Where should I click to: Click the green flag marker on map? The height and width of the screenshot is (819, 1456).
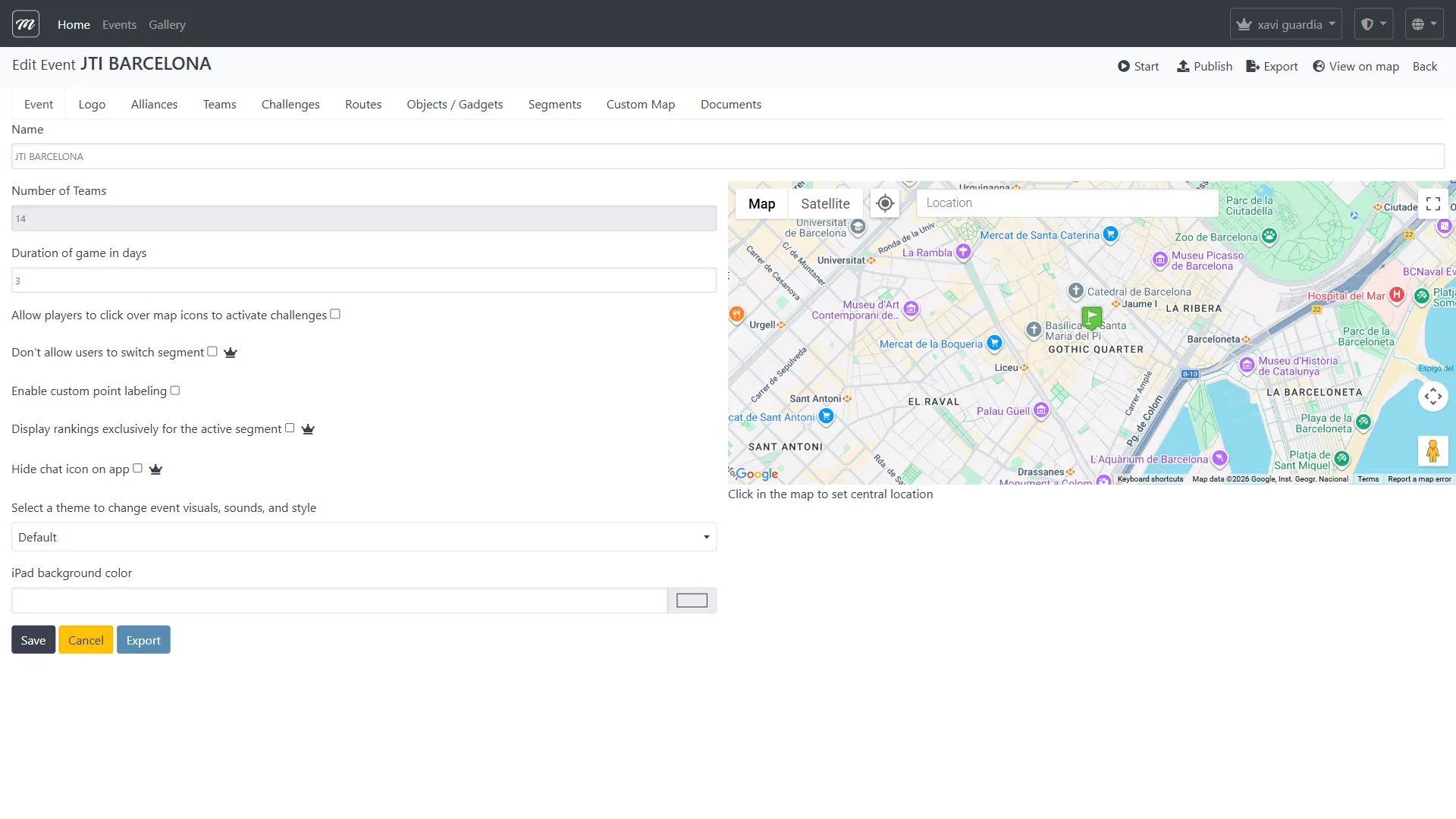pos(1091,316)
